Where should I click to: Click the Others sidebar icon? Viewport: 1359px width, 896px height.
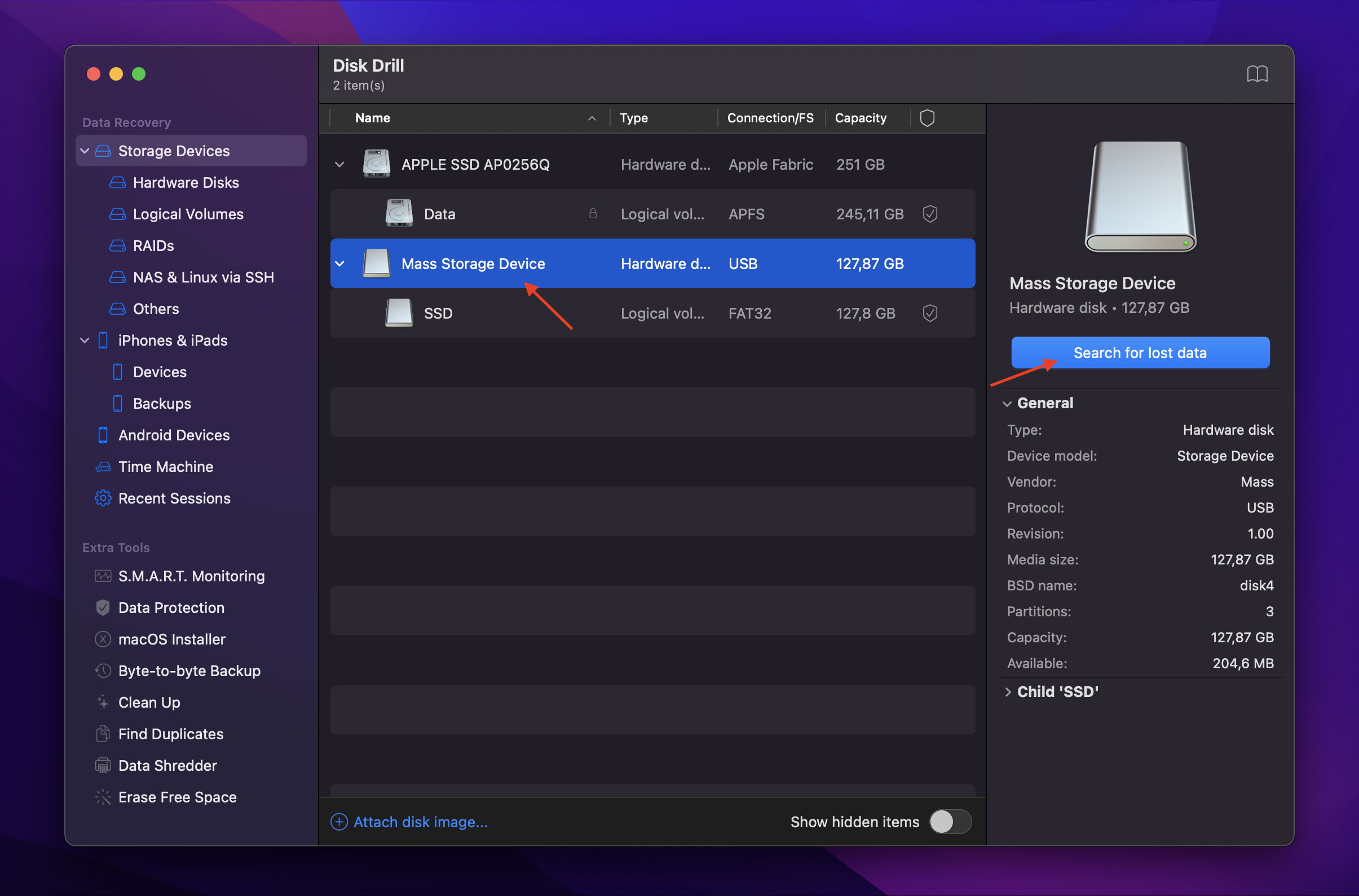click(118, 308)
